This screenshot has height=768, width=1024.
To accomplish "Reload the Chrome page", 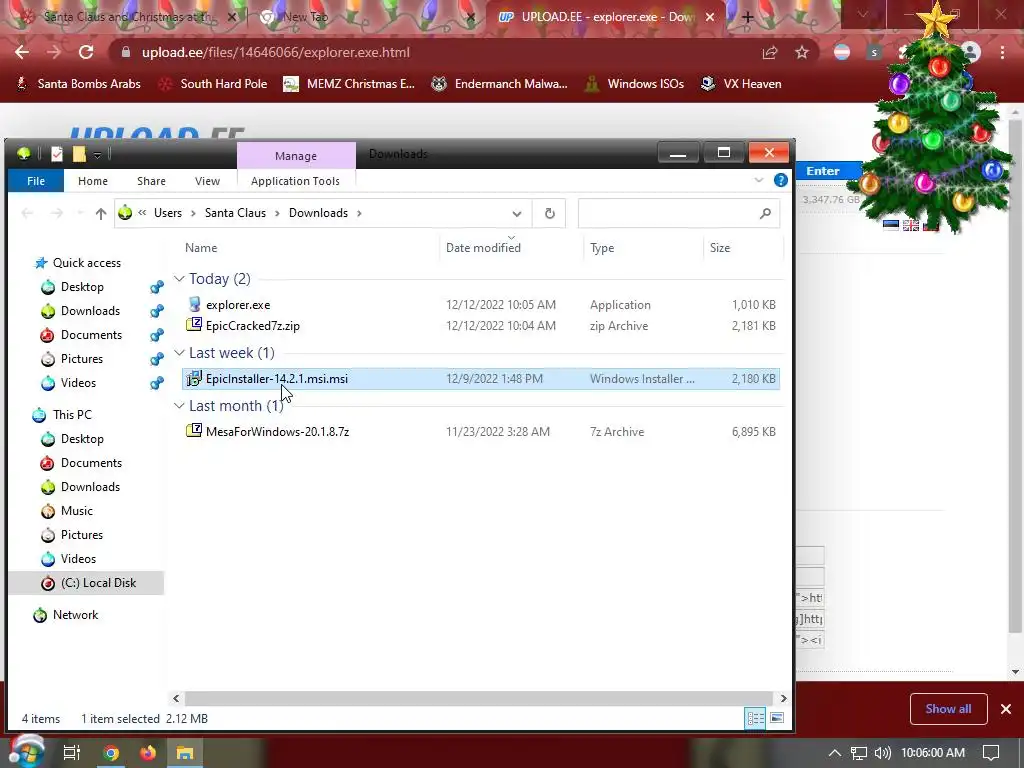I will click(86, 52).
